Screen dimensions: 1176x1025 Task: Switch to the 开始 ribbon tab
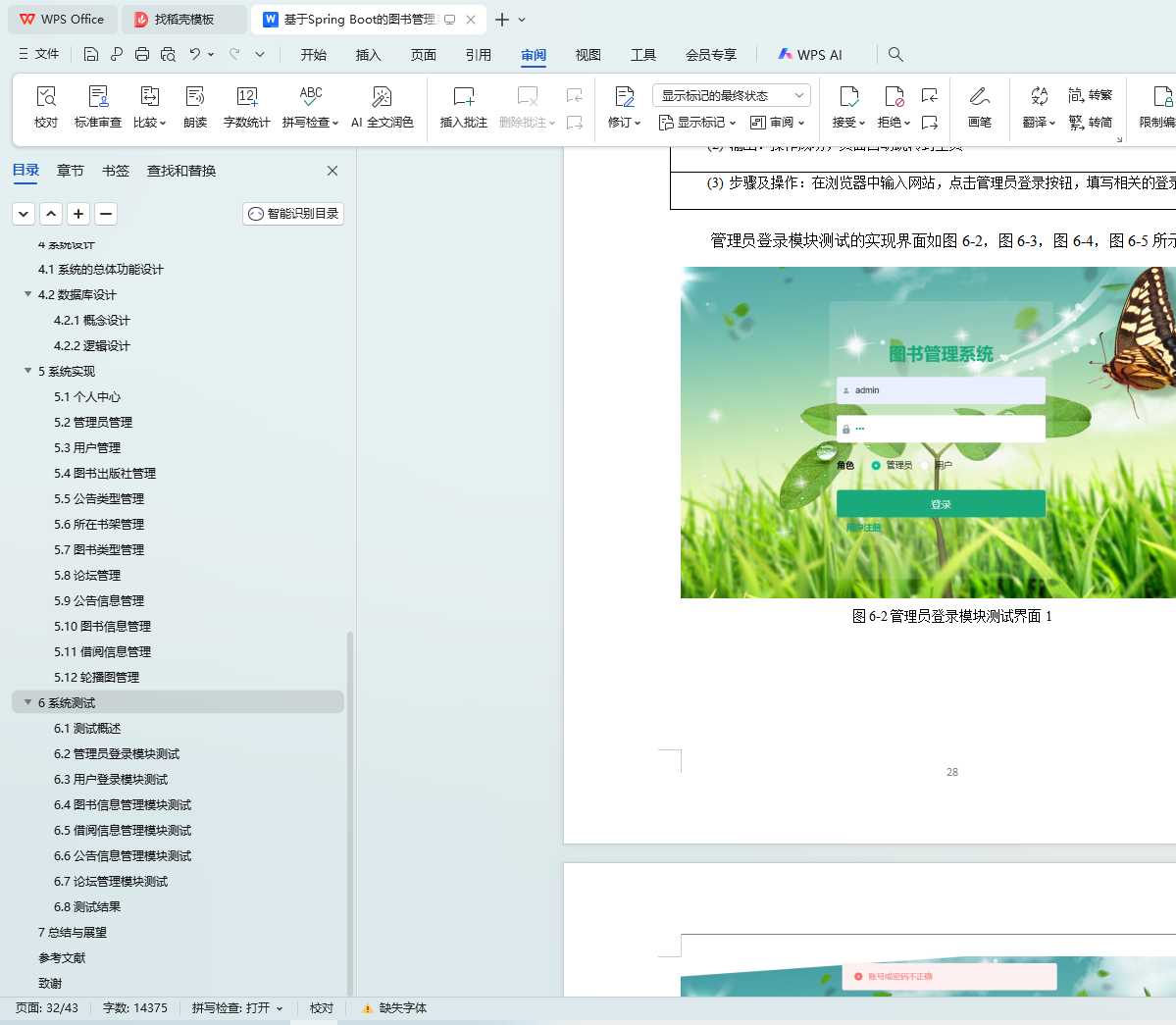pyautogui.click(x=314, y=55)
